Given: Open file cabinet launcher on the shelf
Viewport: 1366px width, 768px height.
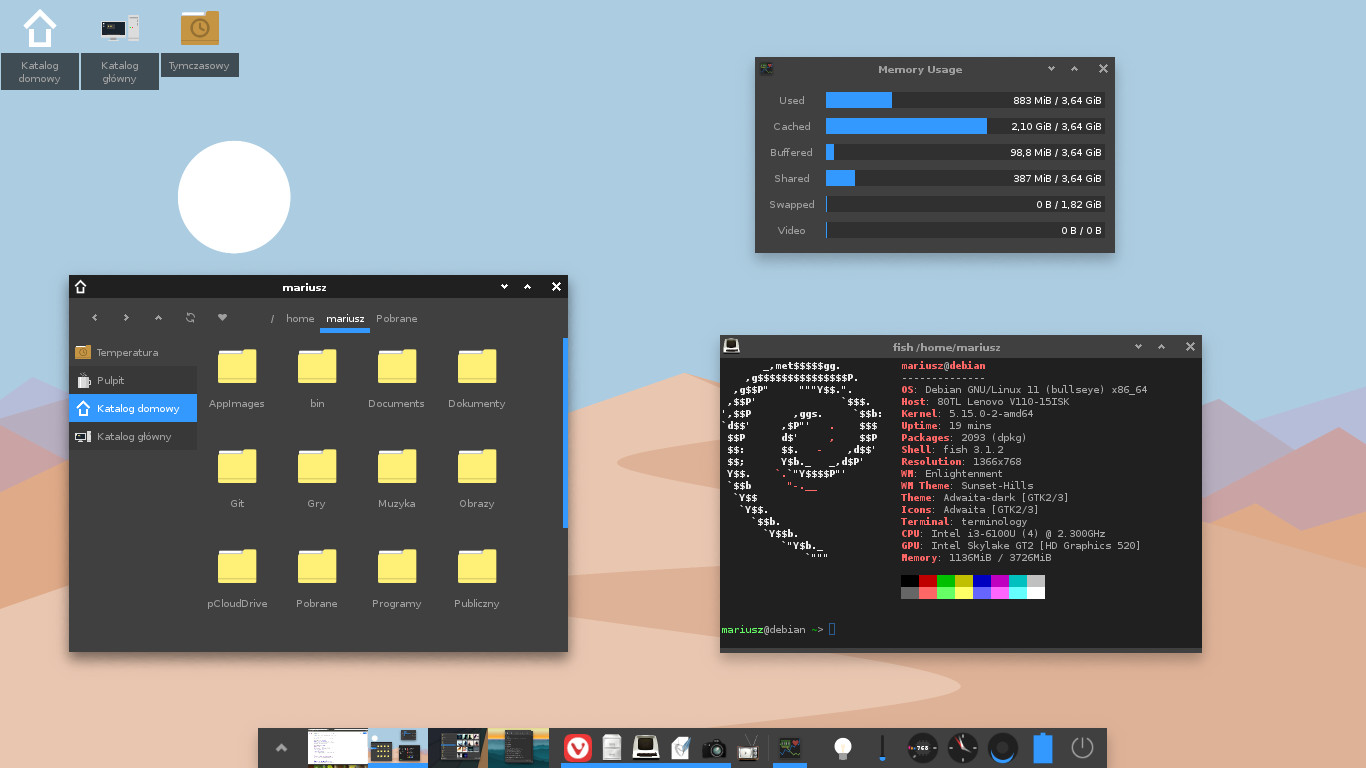Looking at the screenshot, I should tap(612, 748).
